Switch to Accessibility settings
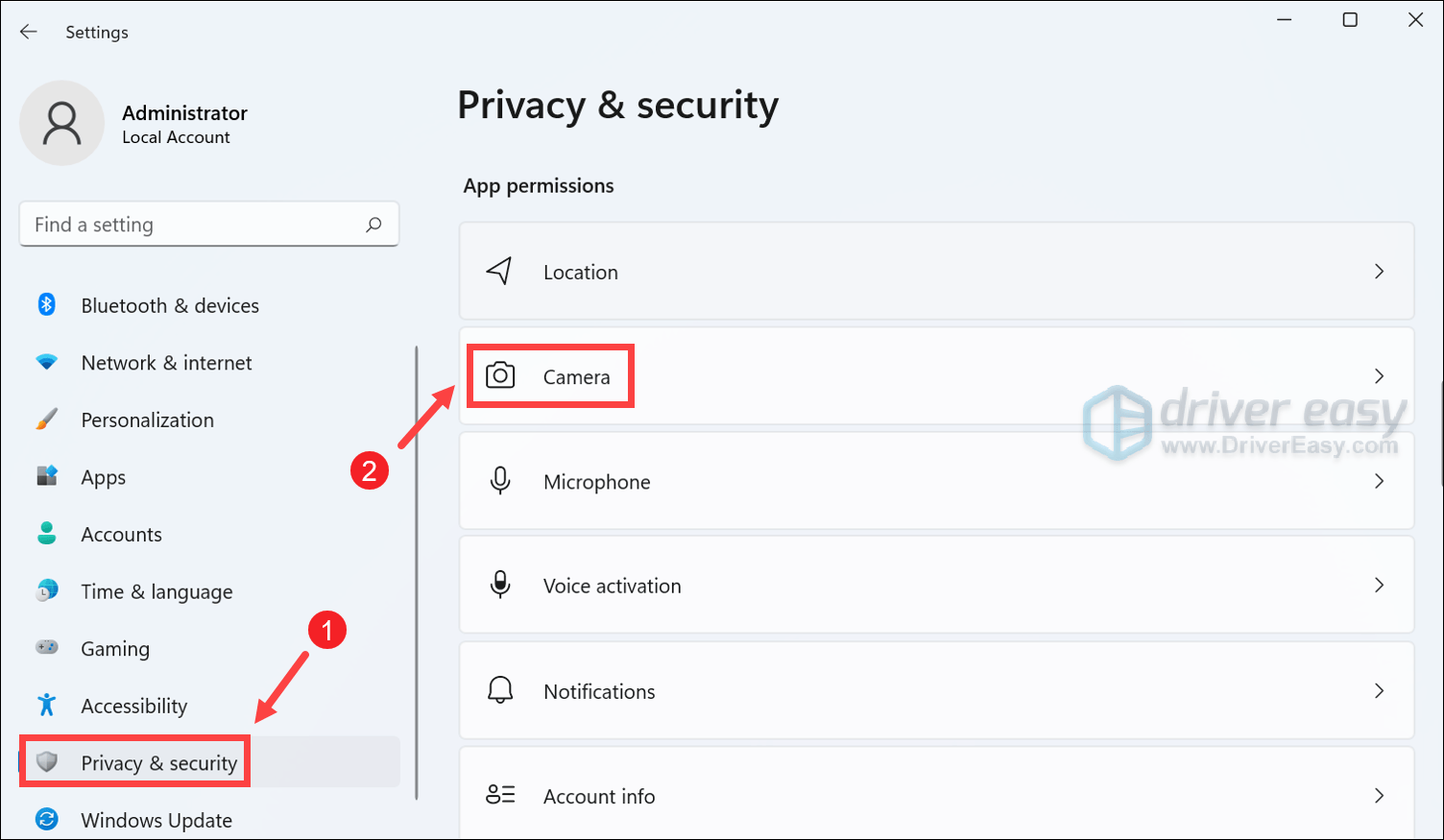 [134, 706]
